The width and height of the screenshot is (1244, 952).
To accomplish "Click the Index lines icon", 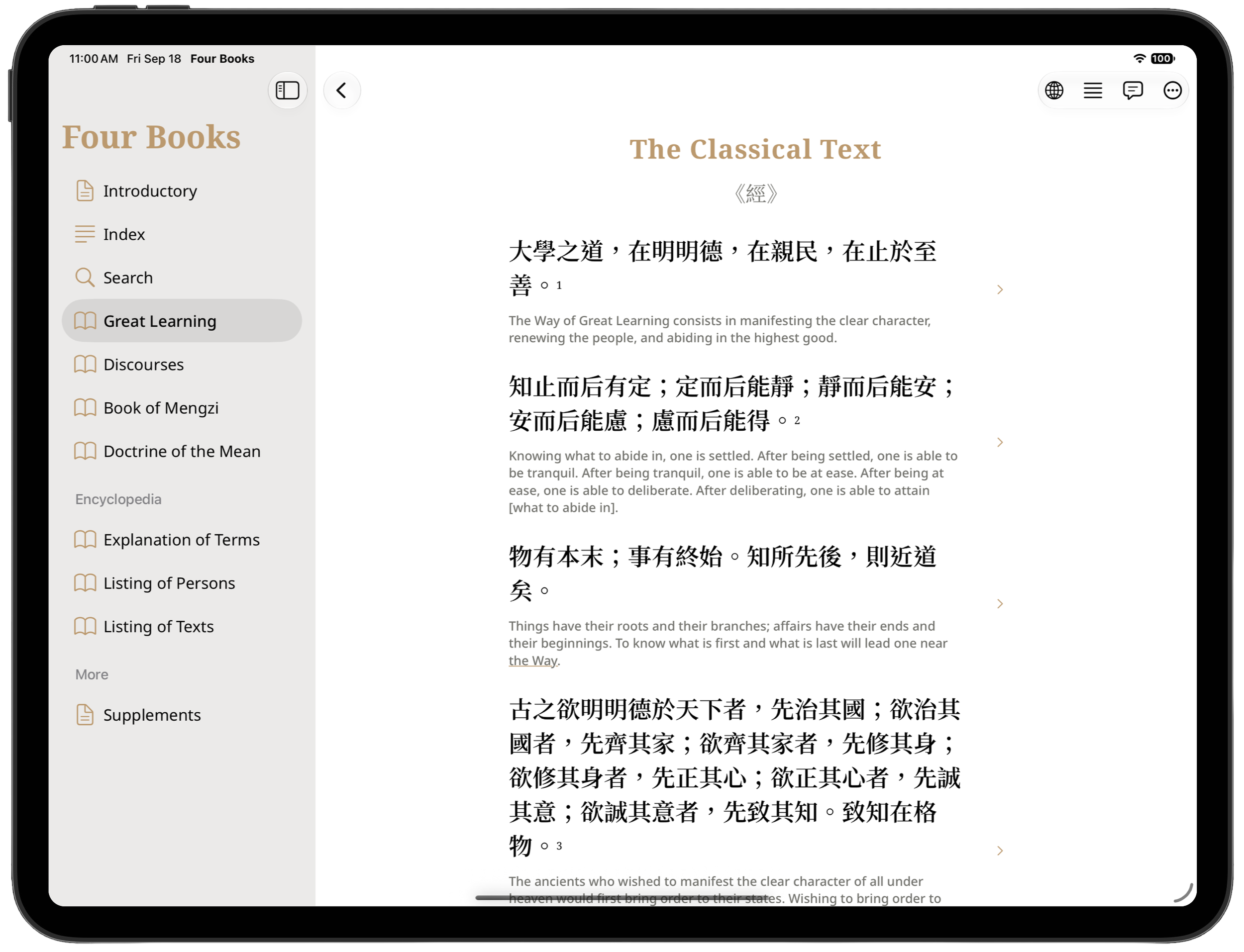I will 85,234.
